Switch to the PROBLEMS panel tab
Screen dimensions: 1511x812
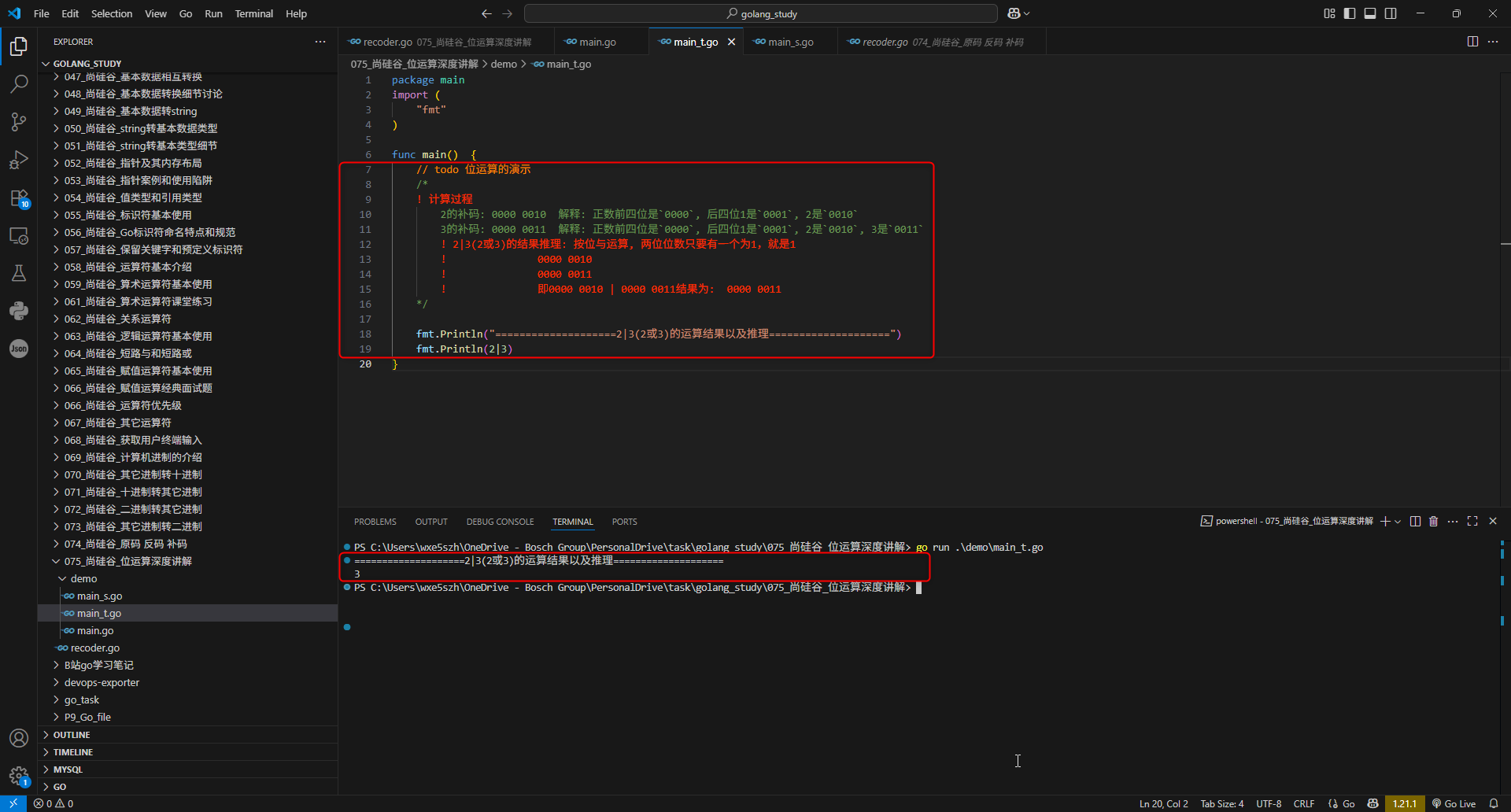pos(375,522)
